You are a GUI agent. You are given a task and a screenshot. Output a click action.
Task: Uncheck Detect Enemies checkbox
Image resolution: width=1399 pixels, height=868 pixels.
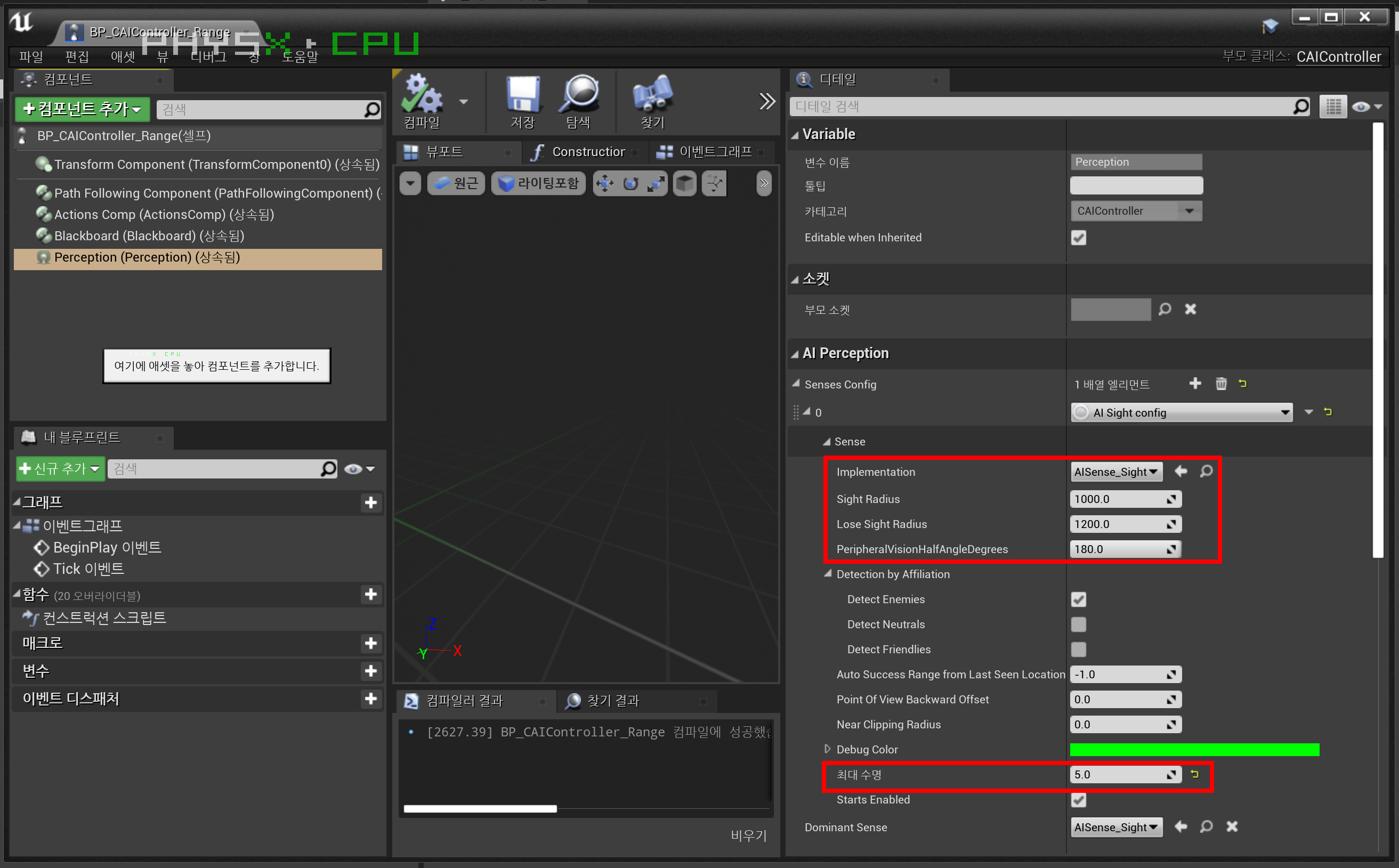(x=1078, y=599)
